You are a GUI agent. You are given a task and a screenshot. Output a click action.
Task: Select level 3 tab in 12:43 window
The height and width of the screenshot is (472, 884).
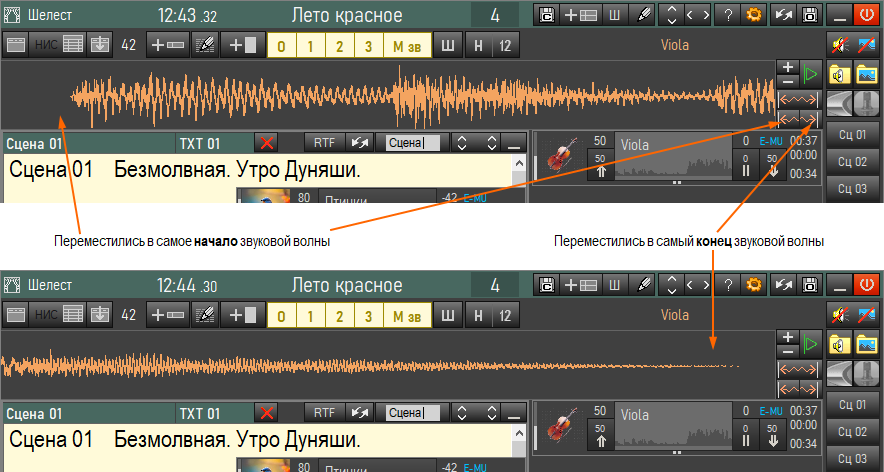[x=368, y=46]
